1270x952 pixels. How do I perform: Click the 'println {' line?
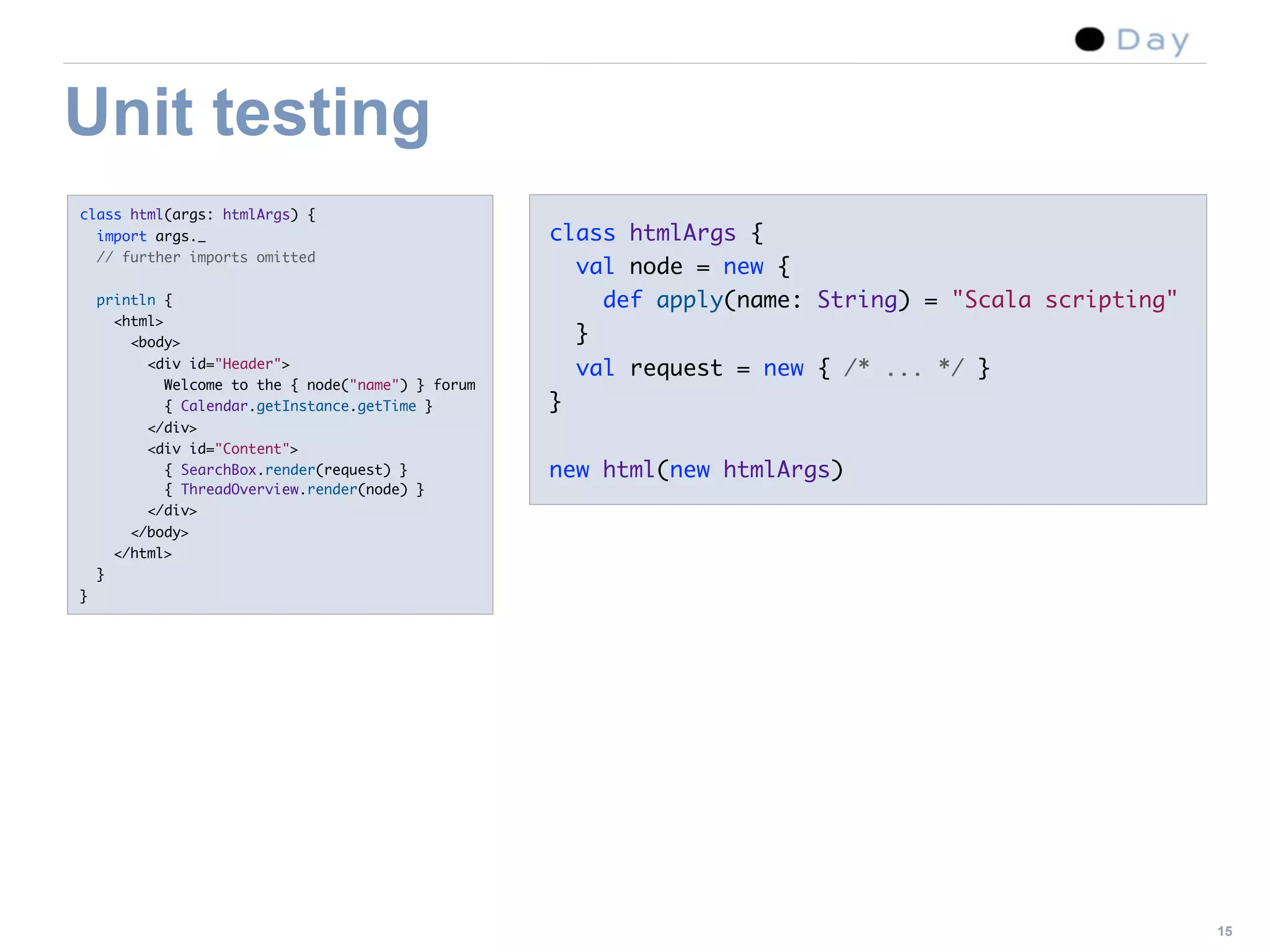[134, 300]
